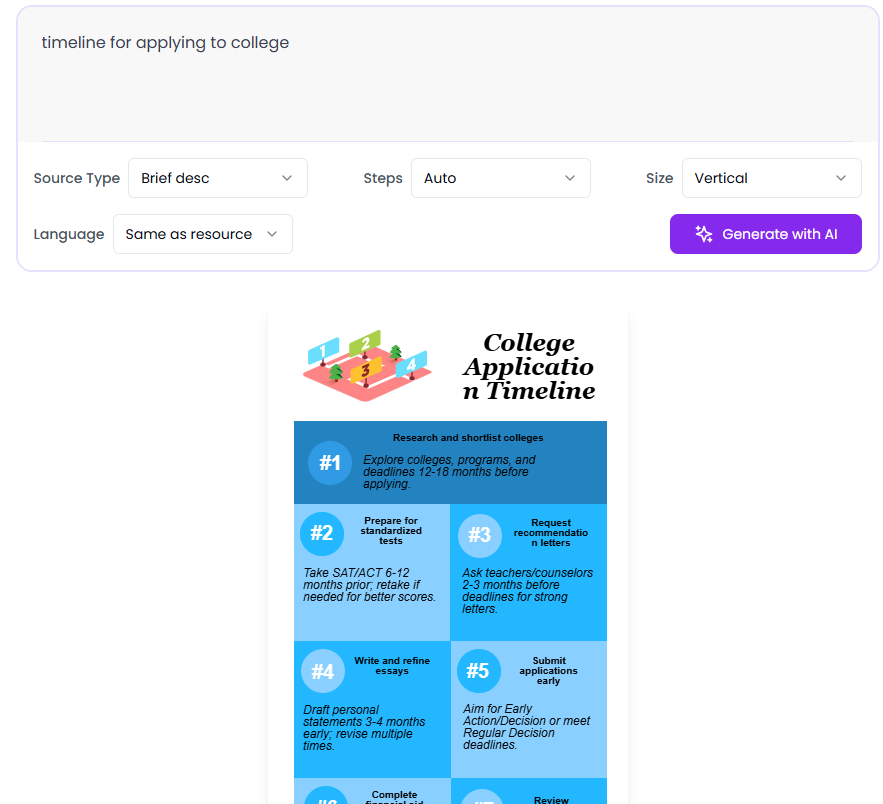Click the Size label

tap(659, 178)
